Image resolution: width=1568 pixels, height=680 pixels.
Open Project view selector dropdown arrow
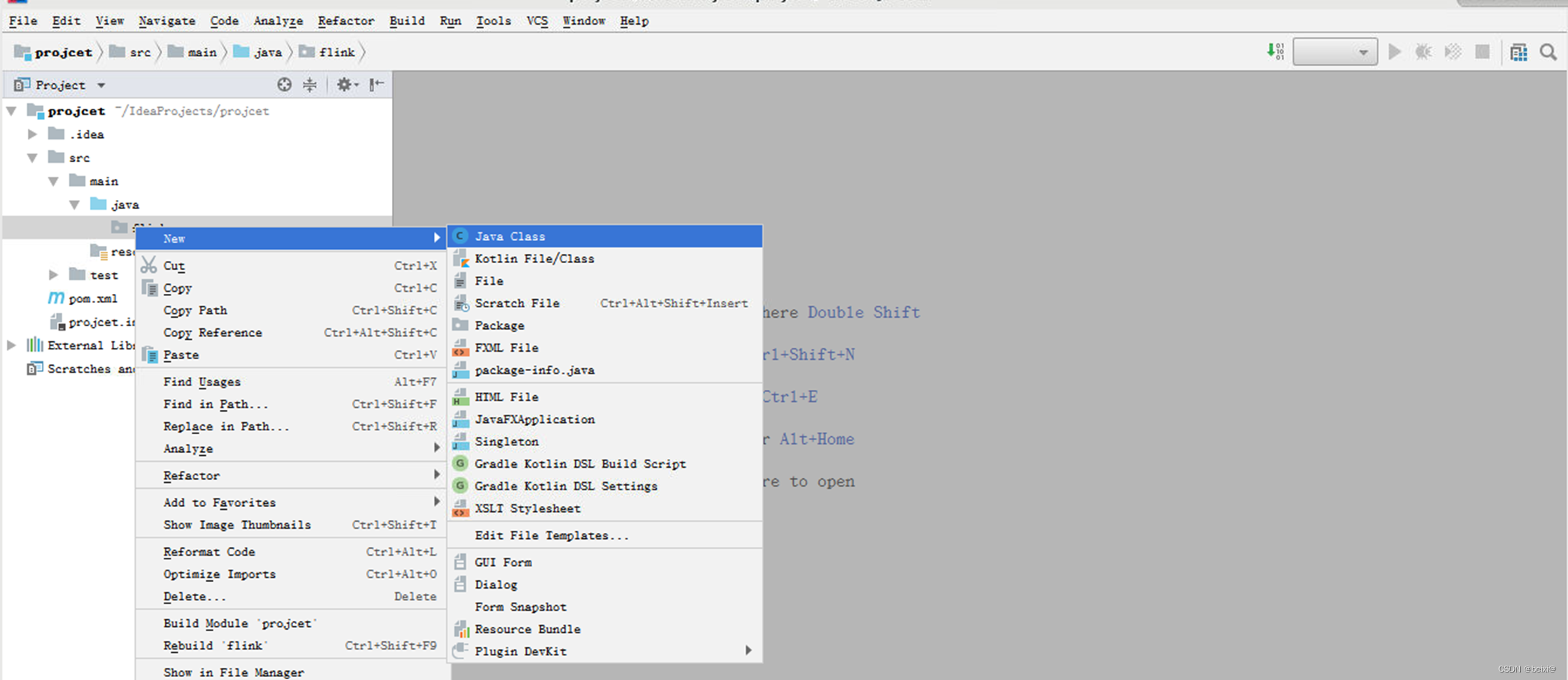tap(101, 85)
